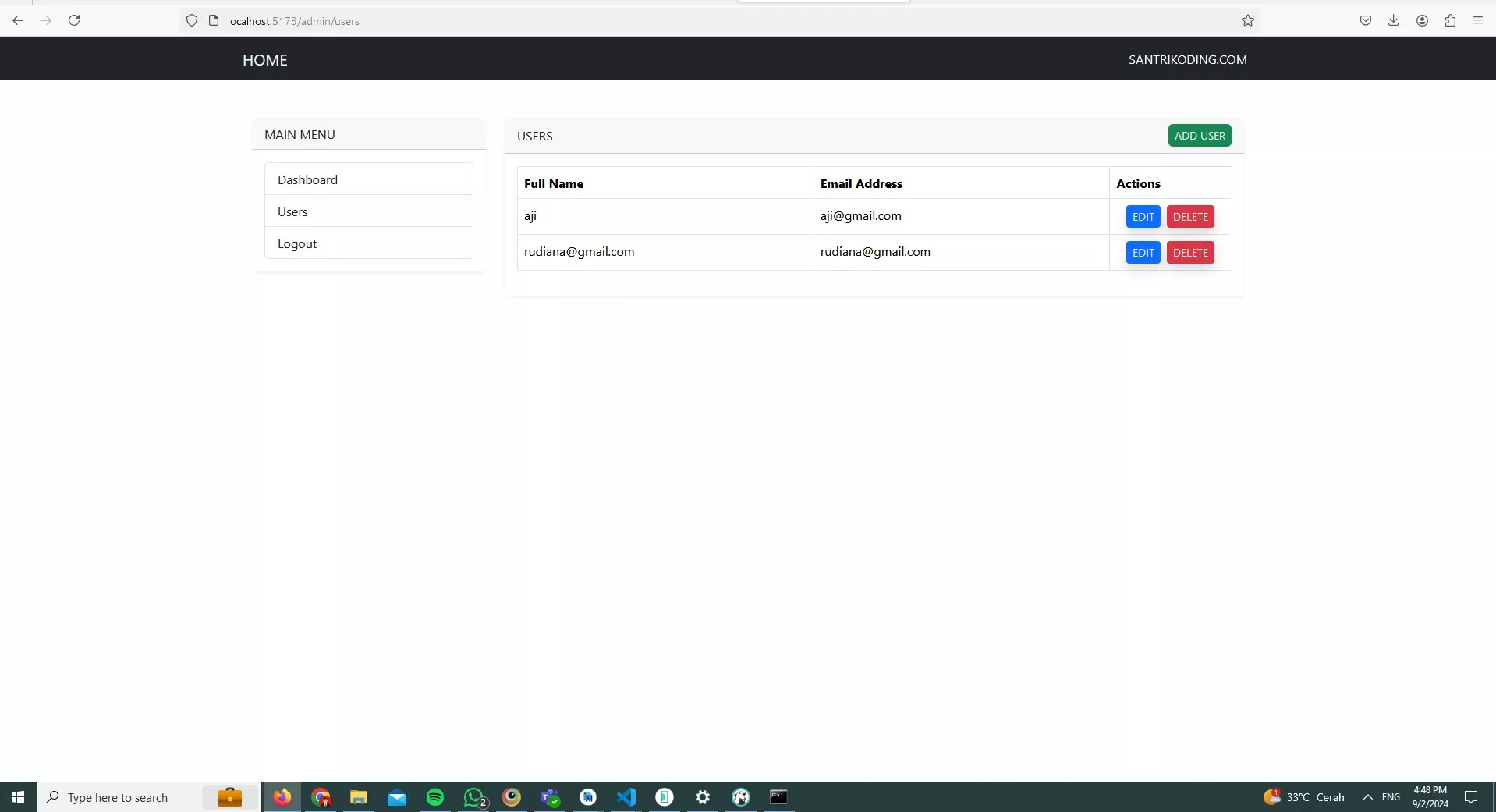The width and height of the screenshot is (1496, 812).
Task: Open the extensions puzzle icon
Action: 1450,20
